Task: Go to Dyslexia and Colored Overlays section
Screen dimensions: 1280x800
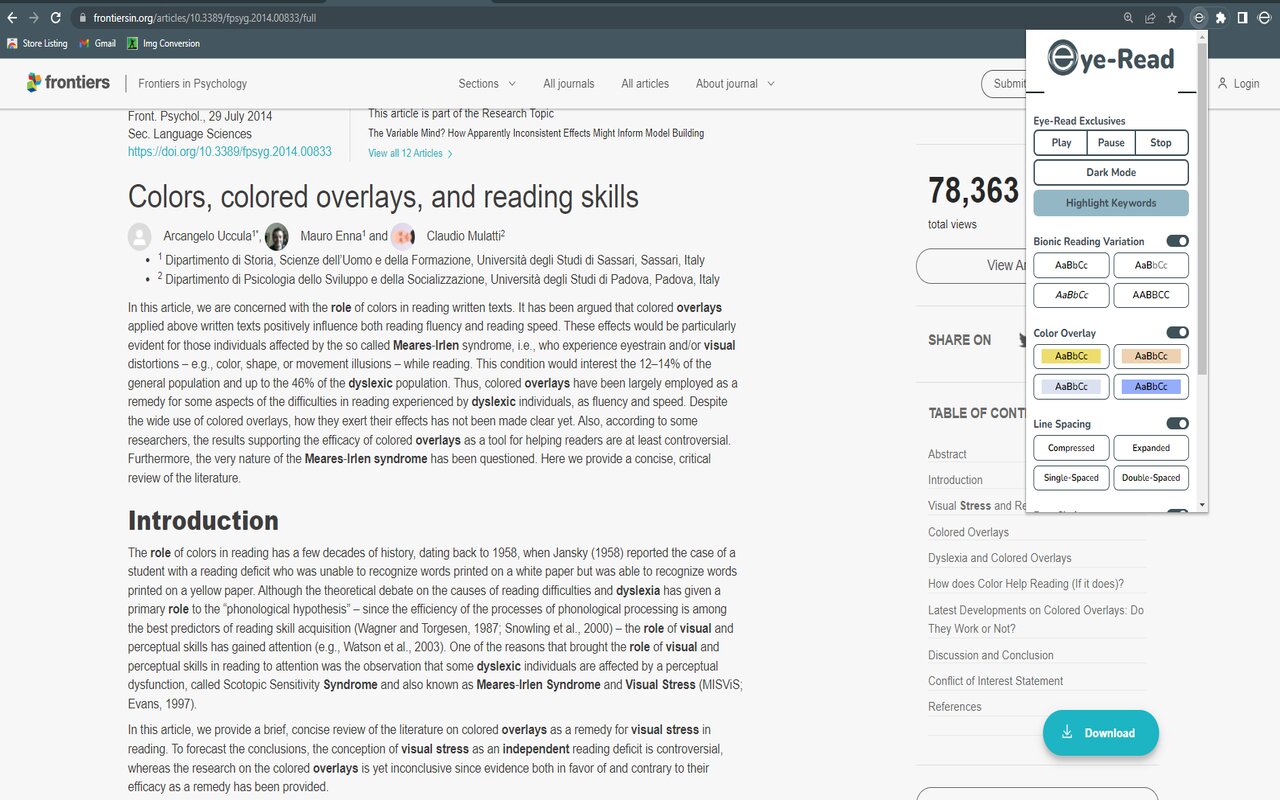Action: tap(999, 558)
